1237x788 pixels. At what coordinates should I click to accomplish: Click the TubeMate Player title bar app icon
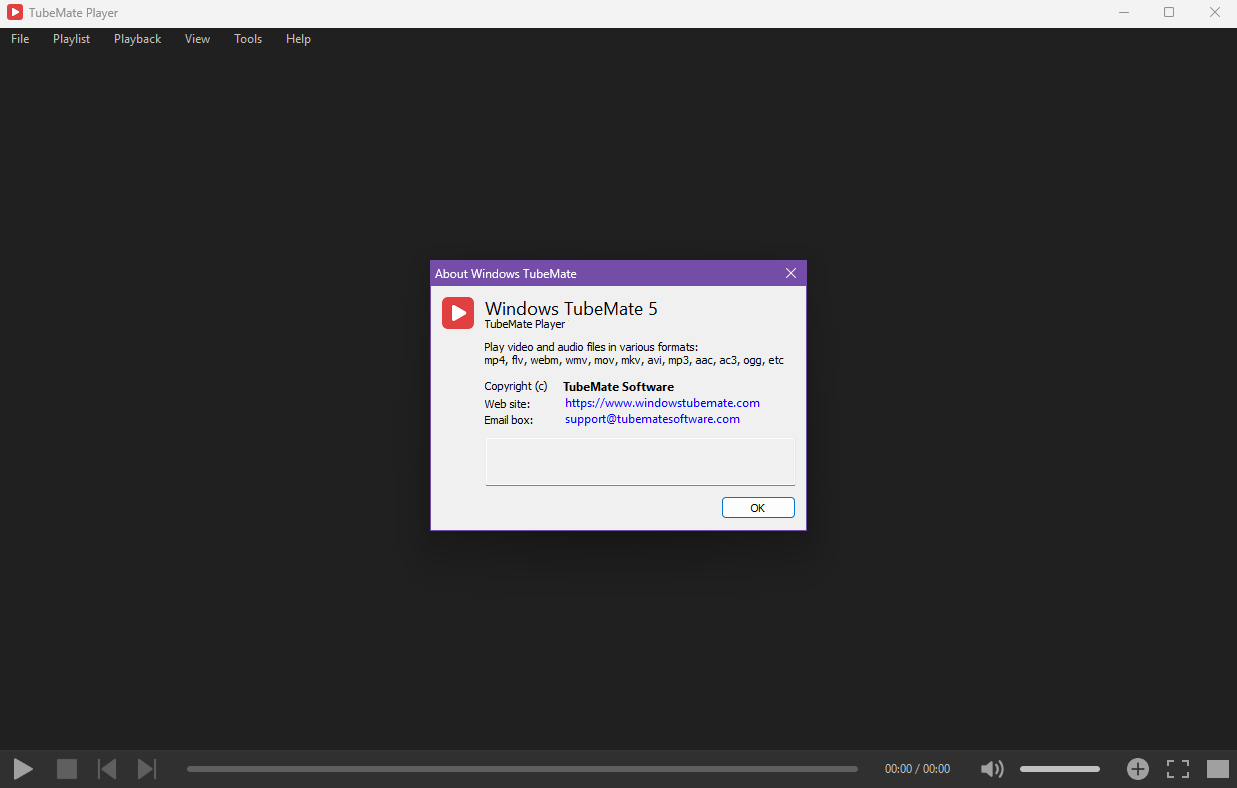[x=15, y=13]
